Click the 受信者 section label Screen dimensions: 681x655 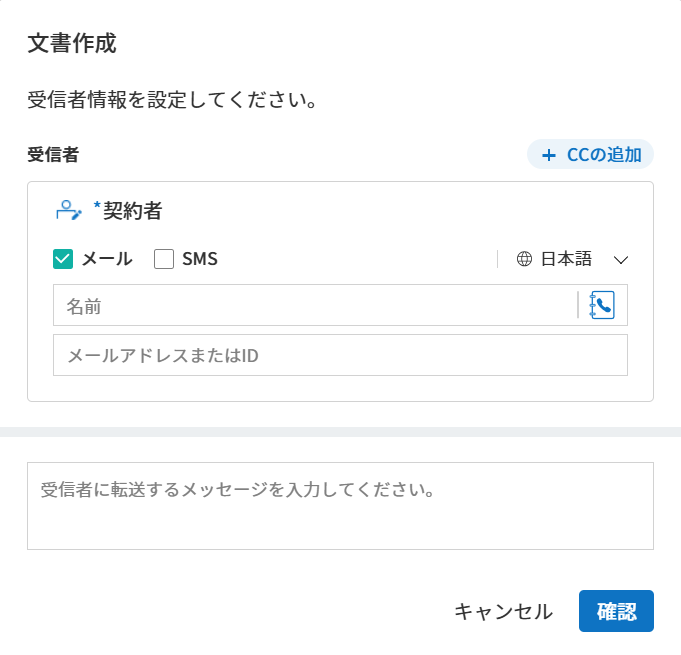(x=53, y=155)
